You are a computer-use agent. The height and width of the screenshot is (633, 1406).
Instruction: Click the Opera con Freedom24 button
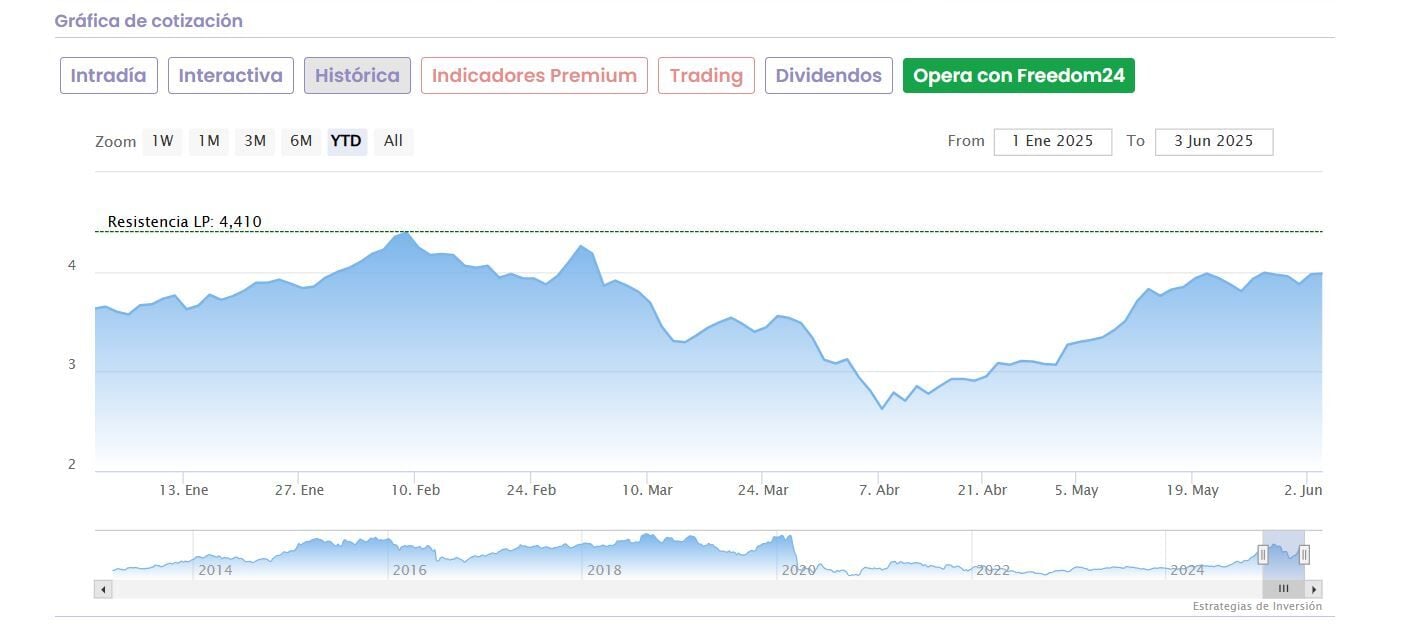[1018, 76]
